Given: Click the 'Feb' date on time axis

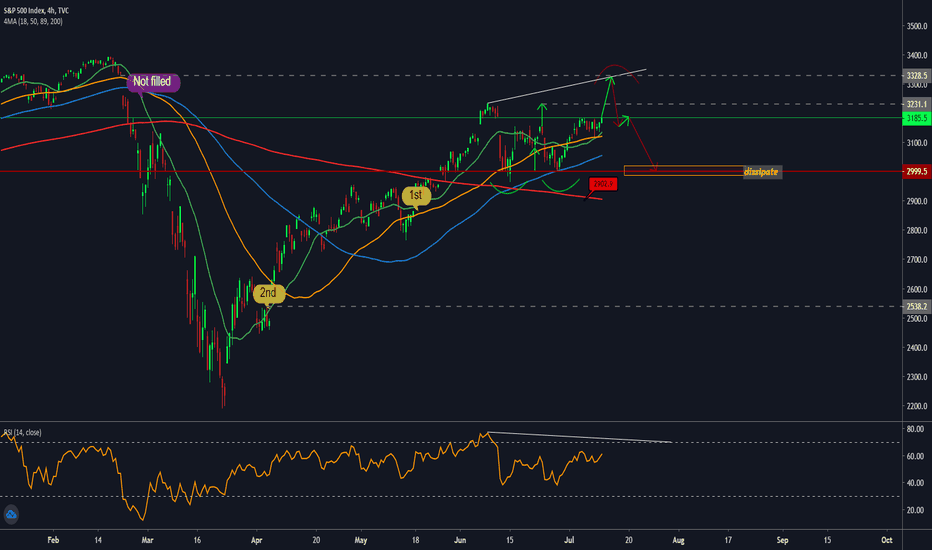Looking at the screenshot, I should pyautogui.click(x=53, y=540).
